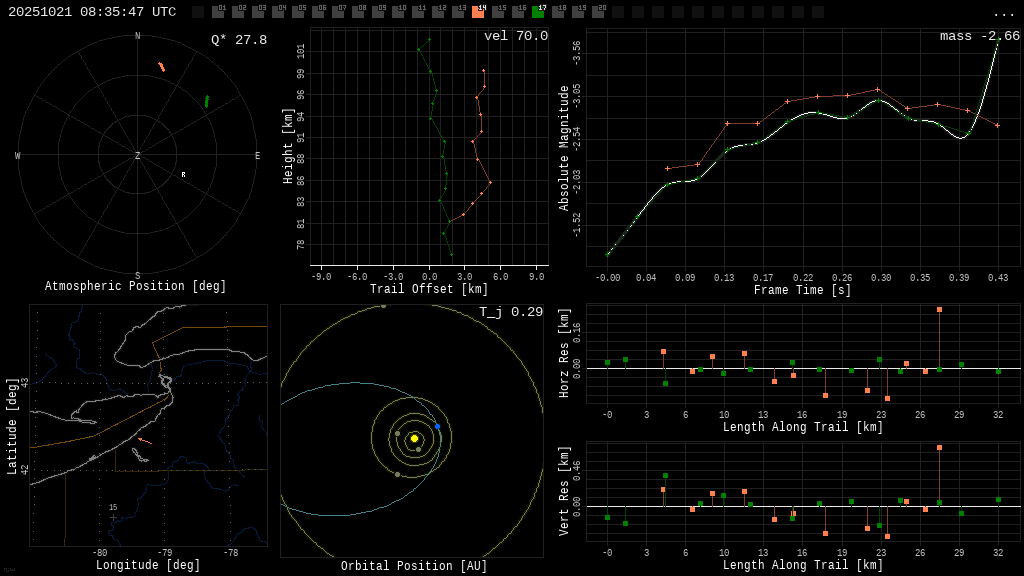
Task: Click the blue Earth dot on orbit
Action: [437, 426]
